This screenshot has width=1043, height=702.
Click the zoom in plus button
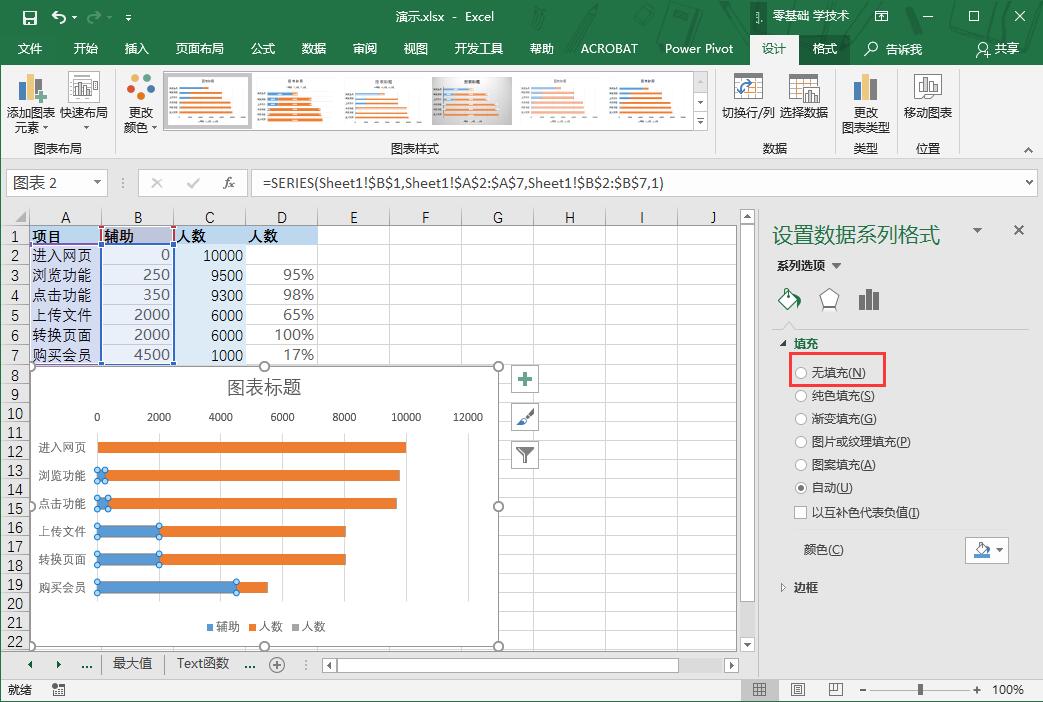coord(976,690)
